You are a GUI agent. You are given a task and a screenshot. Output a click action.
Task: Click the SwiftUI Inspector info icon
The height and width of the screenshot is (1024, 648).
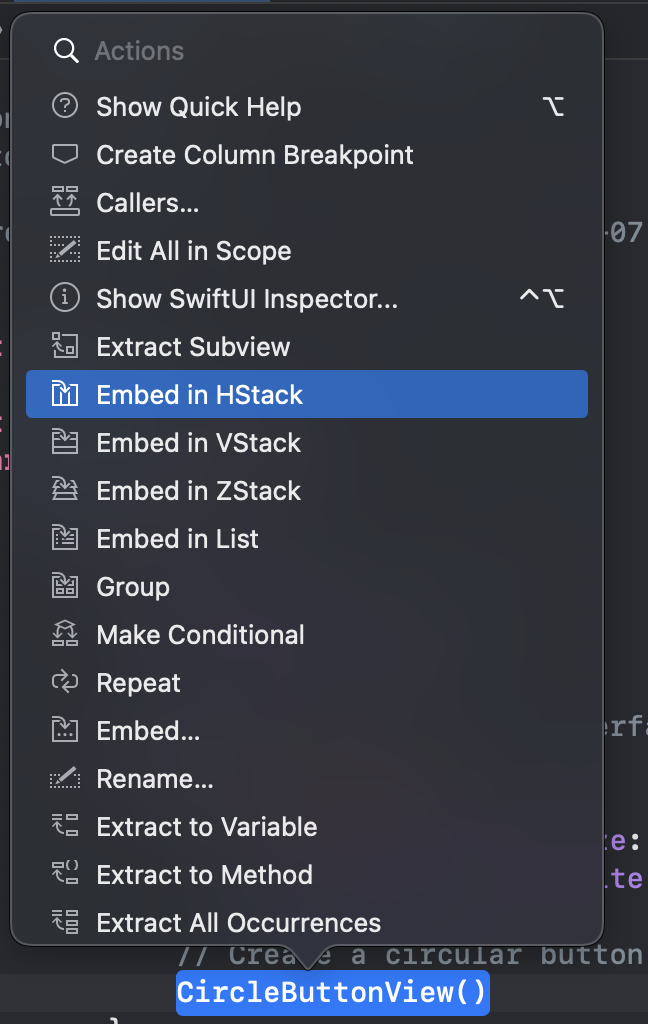click(65, 298)
